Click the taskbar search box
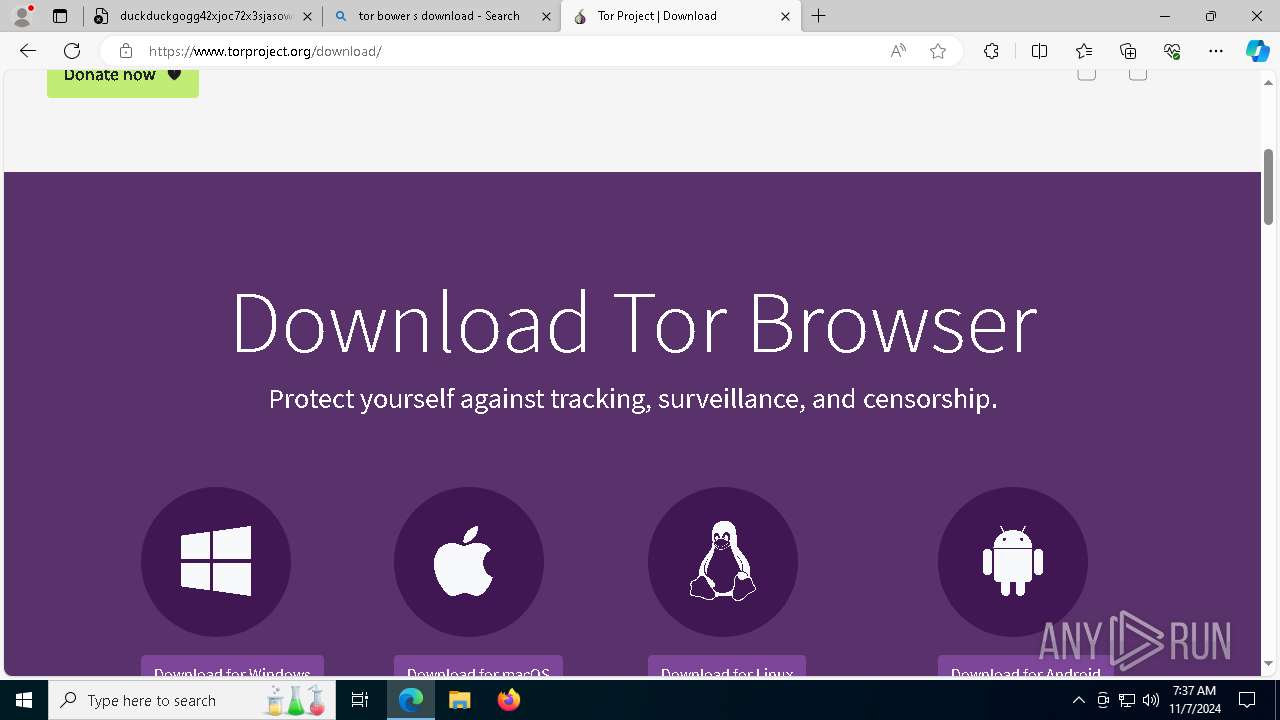1280x720 pixels. pos(192,700)
